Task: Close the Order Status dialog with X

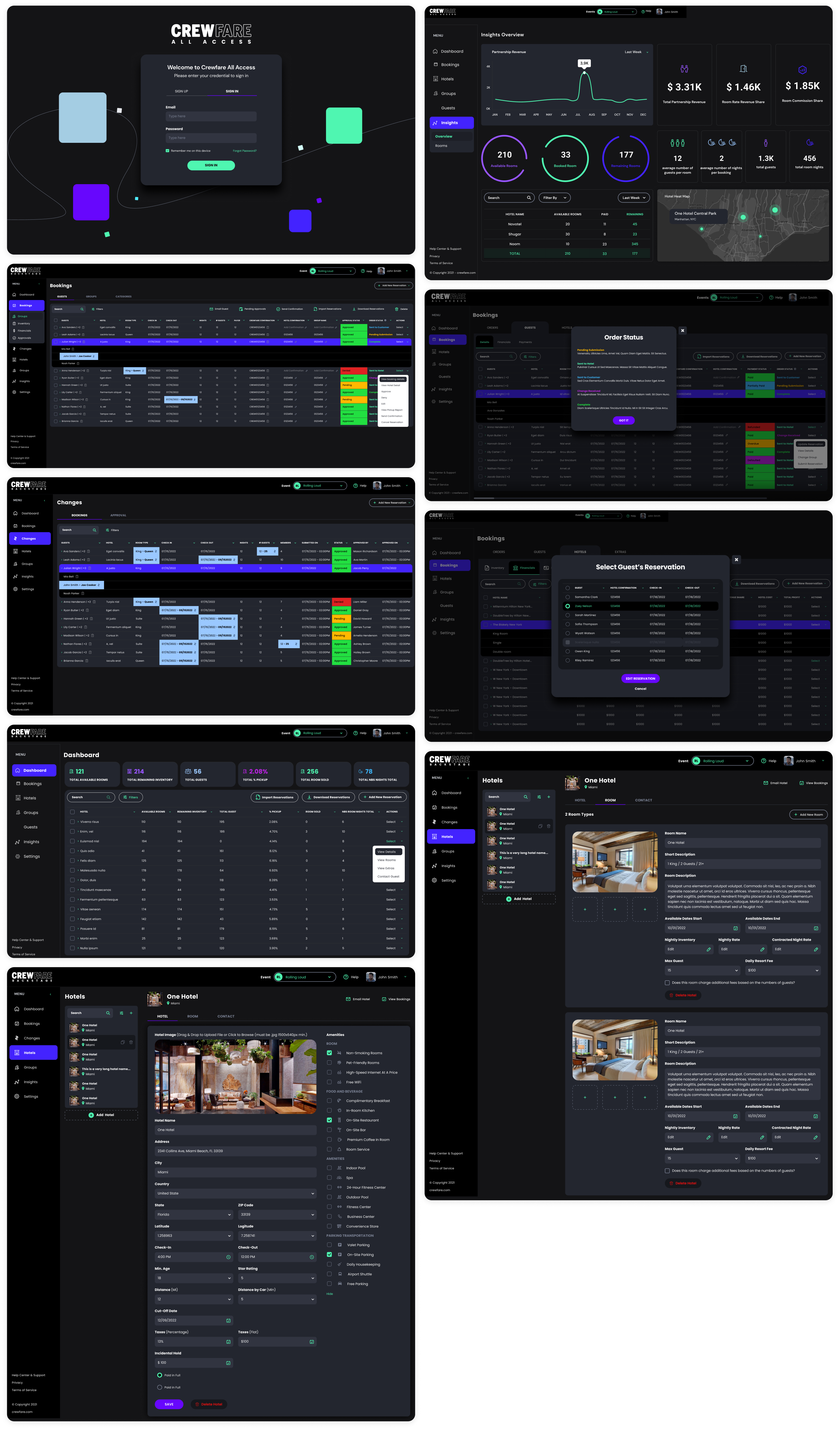Action: (683, 330)
